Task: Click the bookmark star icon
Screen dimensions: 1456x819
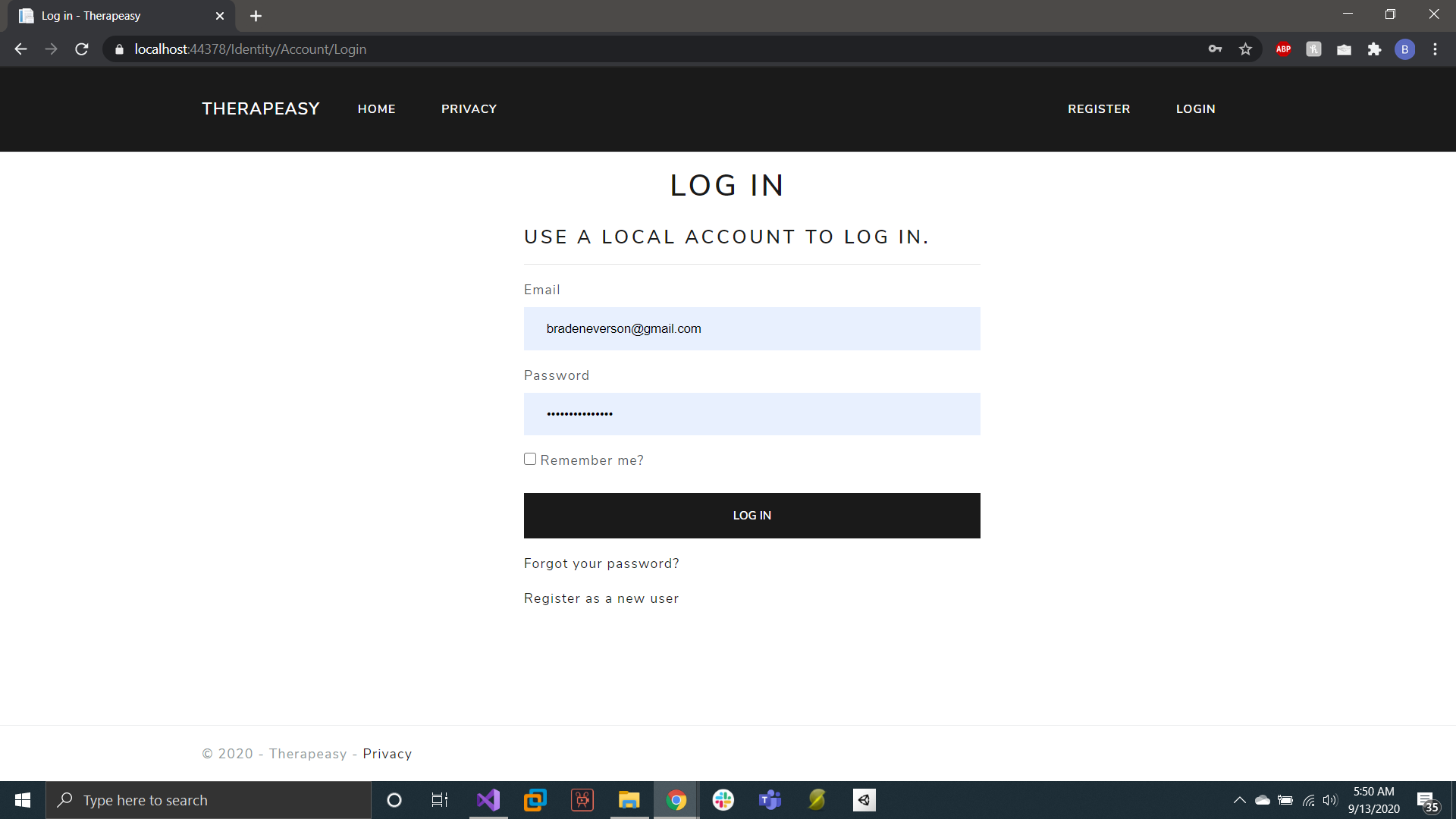Action: pyautogui.click(x=1245, y=49)
